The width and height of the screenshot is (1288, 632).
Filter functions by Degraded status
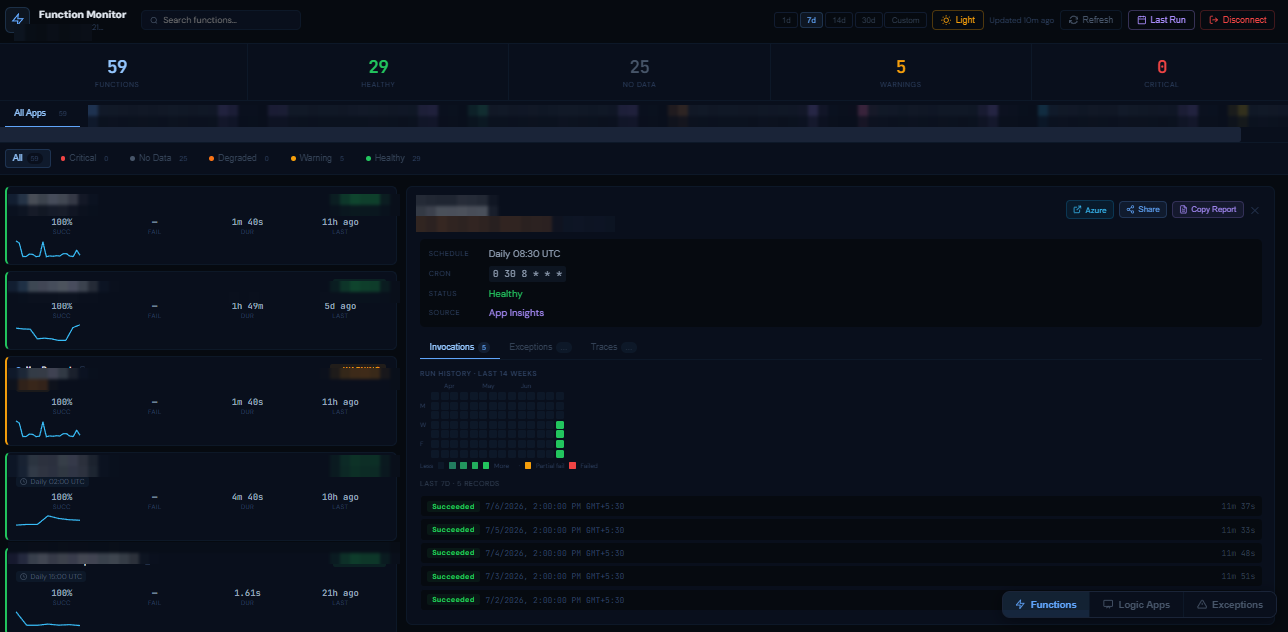pyautogui.click(x=238, y=158)
